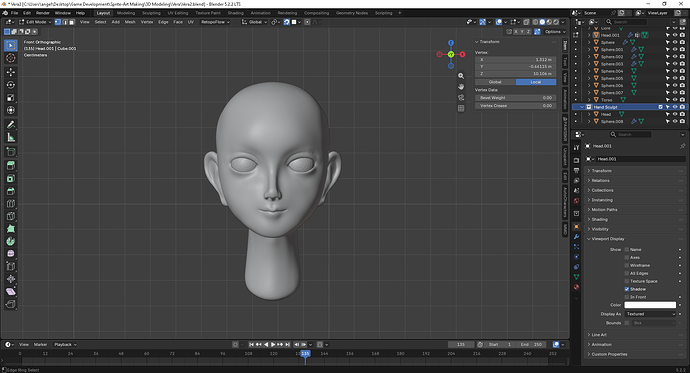This screenshot has height=373, width=690.
Task: Enable the Wireframe checkbox
Action: click(x=627, y=265)
